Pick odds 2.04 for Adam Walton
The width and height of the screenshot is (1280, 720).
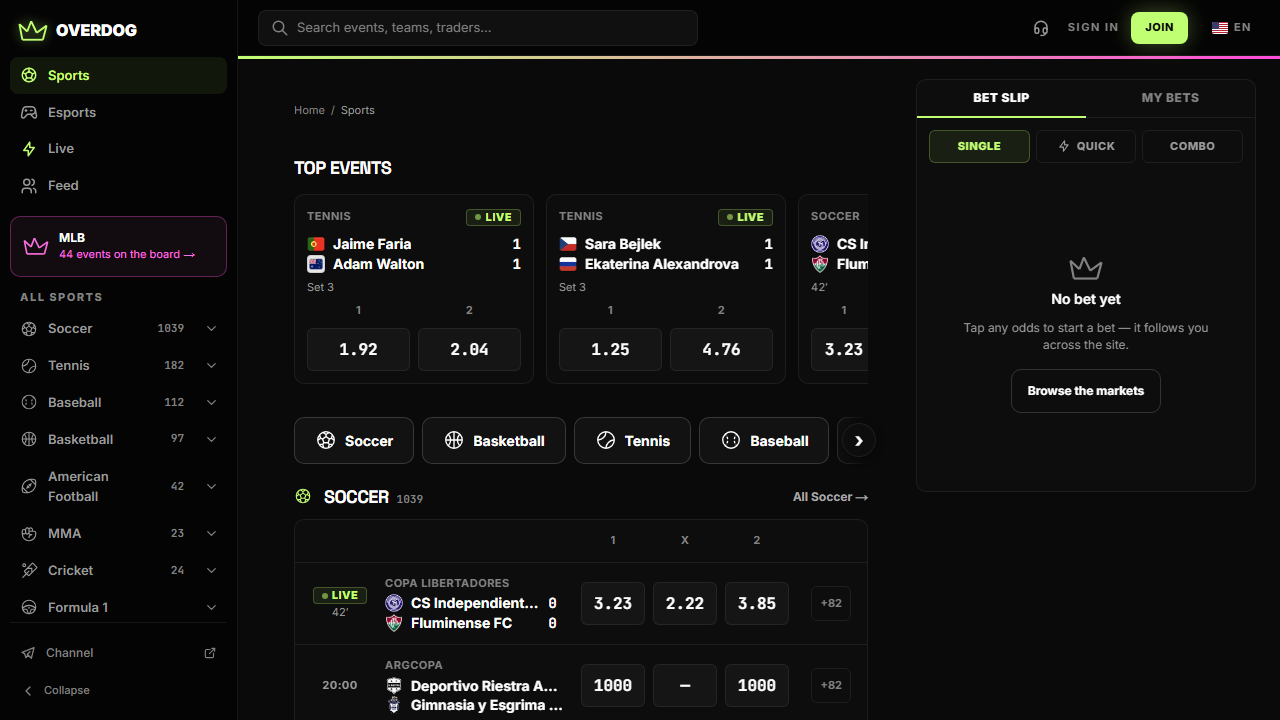point(469,349)
